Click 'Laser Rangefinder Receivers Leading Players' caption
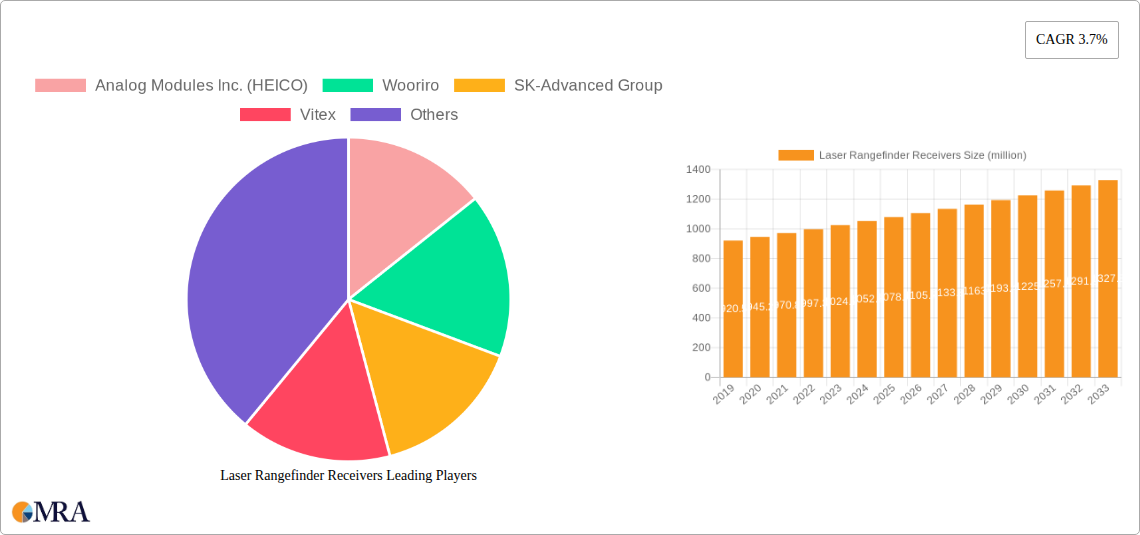The image size is (1140, 535). tap(348, 476)
